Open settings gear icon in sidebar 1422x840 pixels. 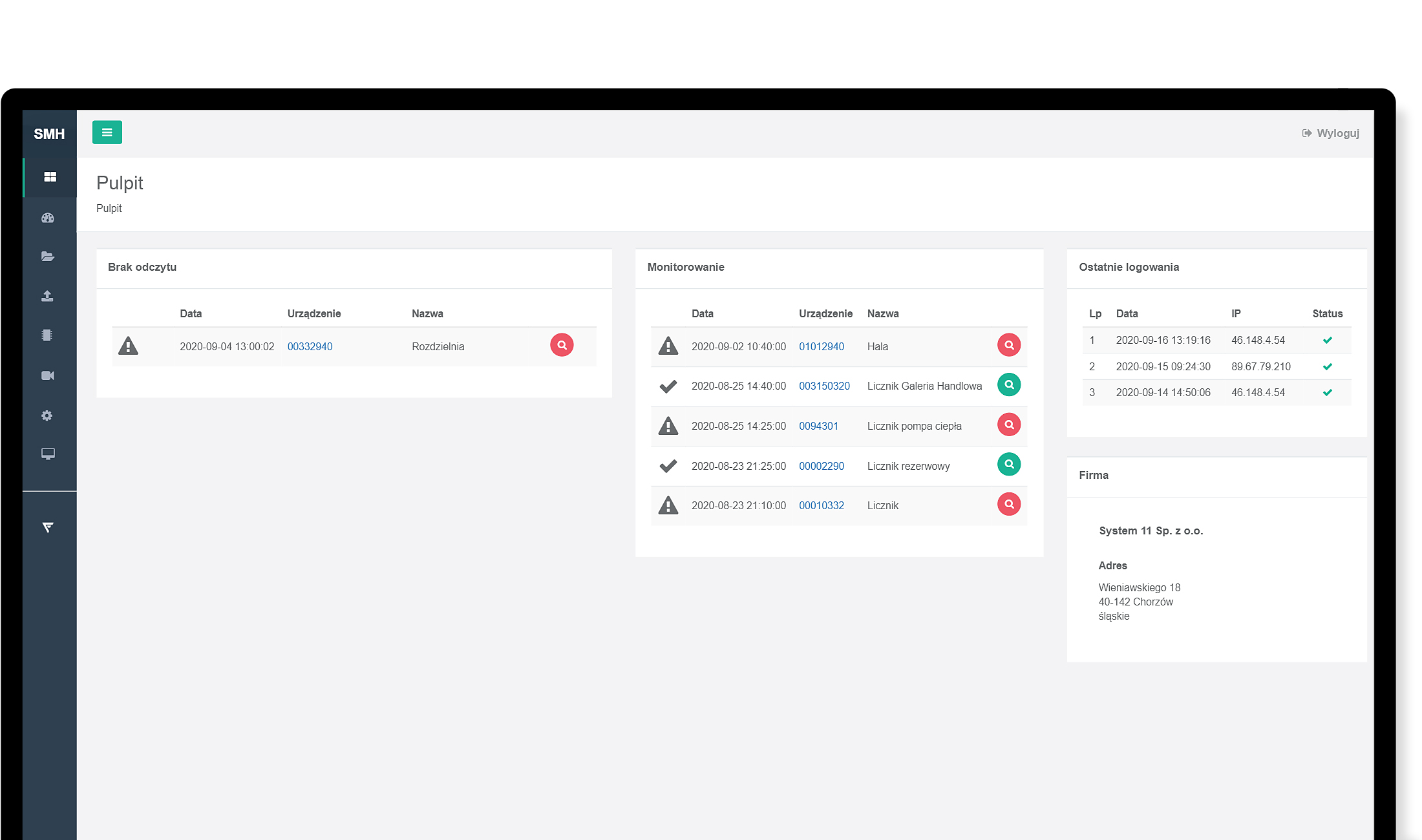point(47,415)
